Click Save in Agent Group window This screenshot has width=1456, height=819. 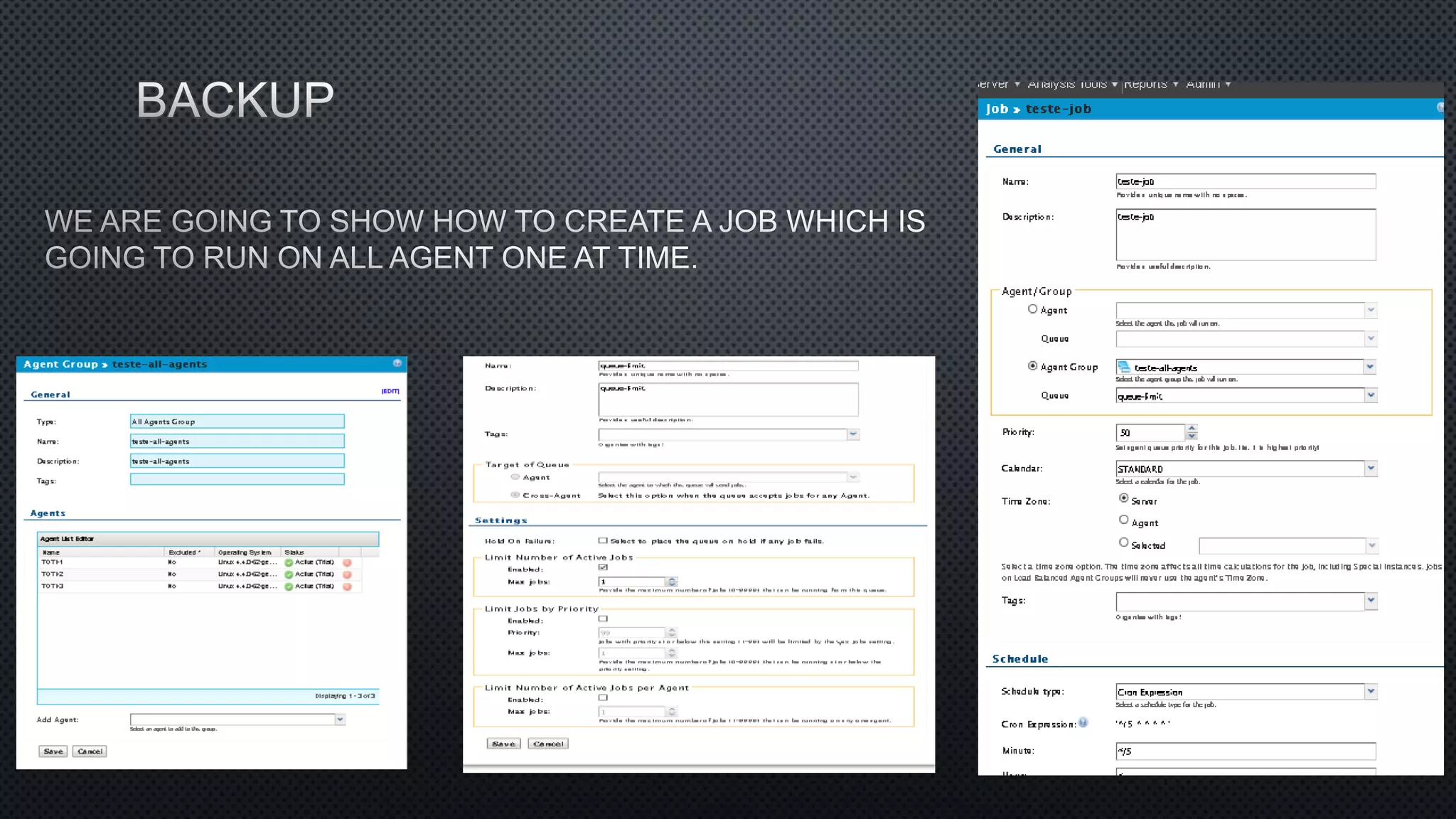coord(53,751)
